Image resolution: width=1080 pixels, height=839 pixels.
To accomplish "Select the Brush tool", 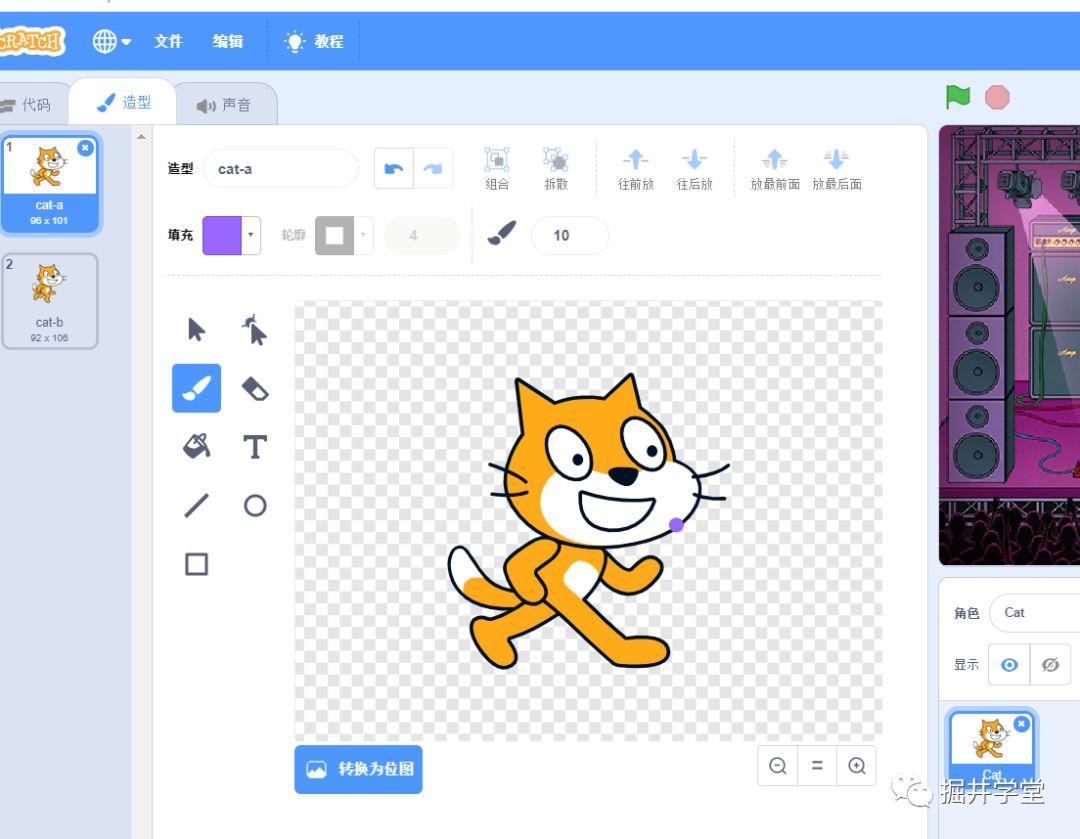I will (x=196, y=389).
